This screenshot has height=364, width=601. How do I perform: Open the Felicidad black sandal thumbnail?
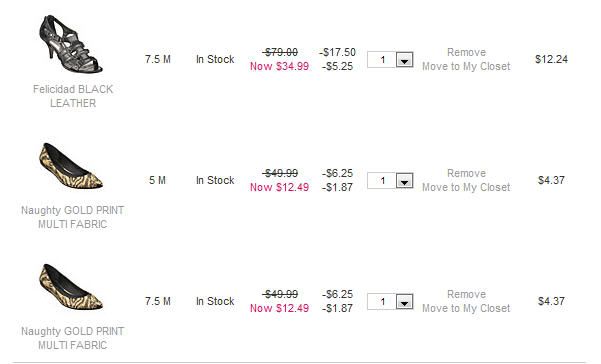[71, 44]
